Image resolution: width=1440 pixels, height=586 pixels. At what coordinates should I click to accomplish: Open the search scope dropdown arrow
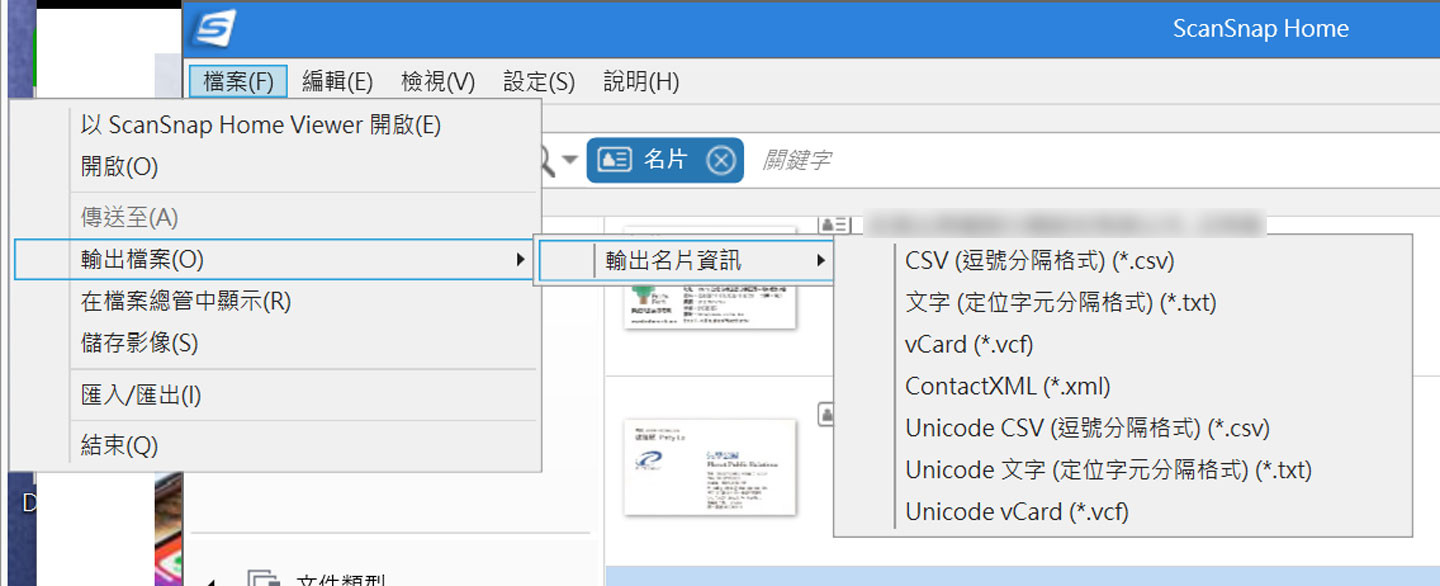click(x=570, y=160)
